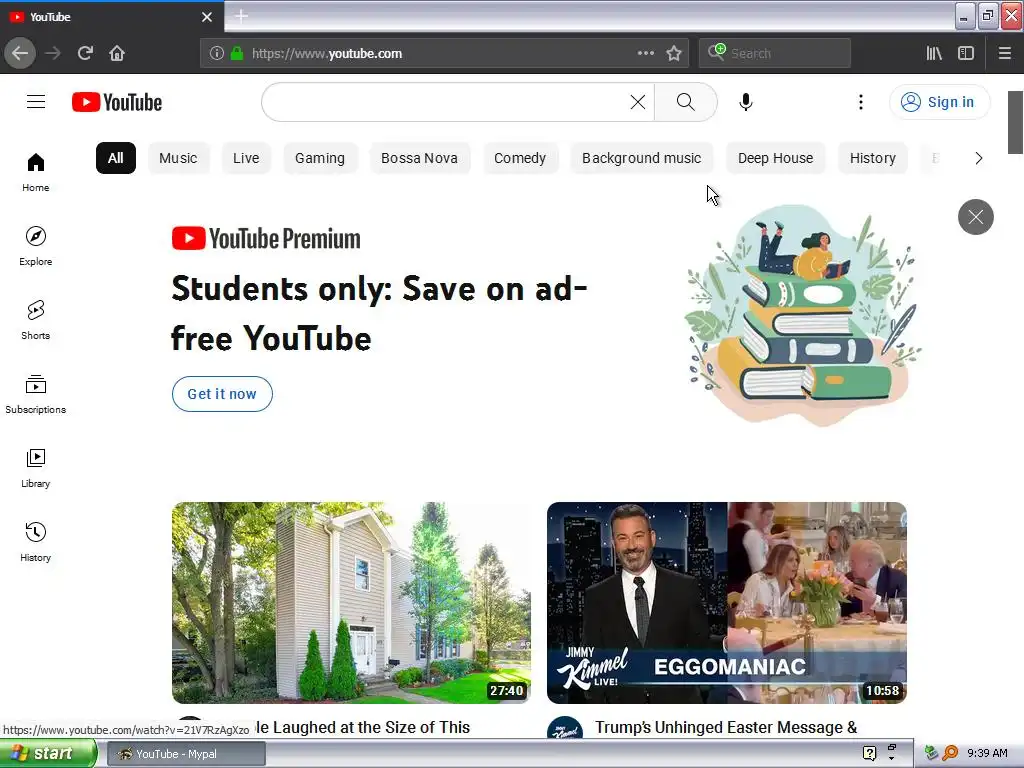Open Shorts in sidebar
This screenshot has width=1024, height=768.
[x=36, y=320]
